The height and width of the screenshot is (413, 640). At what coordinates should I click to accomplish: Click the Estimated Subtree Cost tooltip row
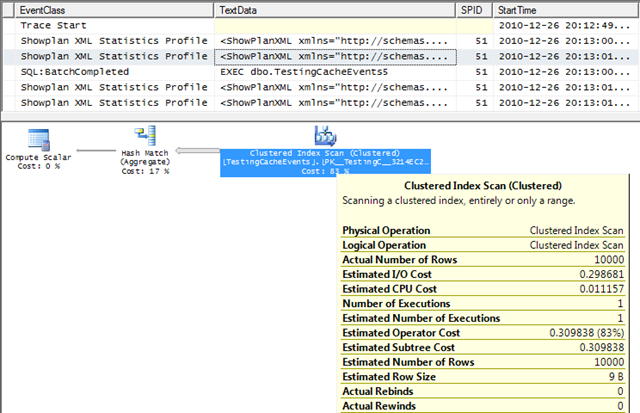[482, 348]
